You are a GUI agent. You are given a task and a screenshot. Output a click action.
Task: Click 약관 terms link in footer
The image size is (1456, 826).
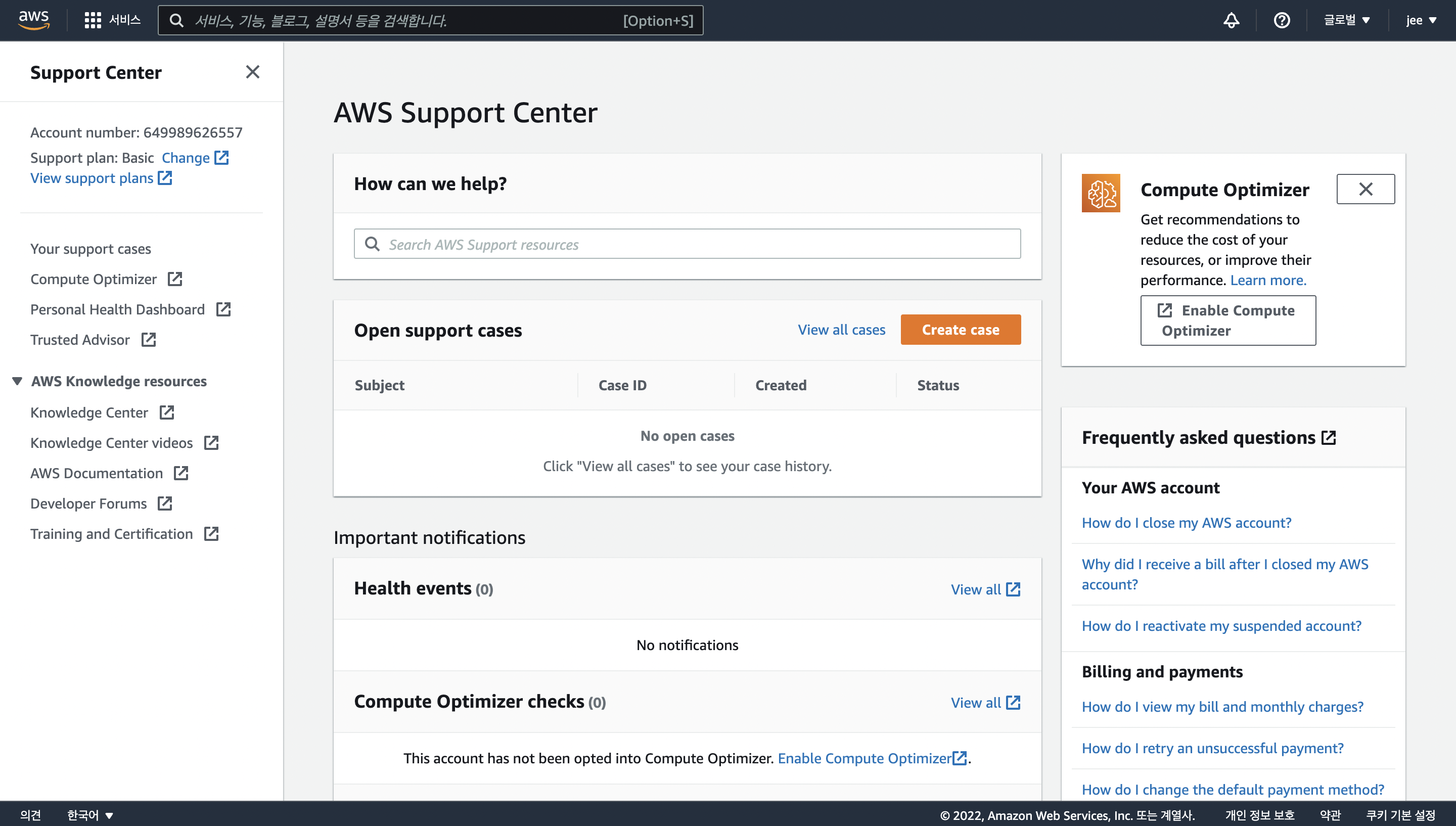1330,815
